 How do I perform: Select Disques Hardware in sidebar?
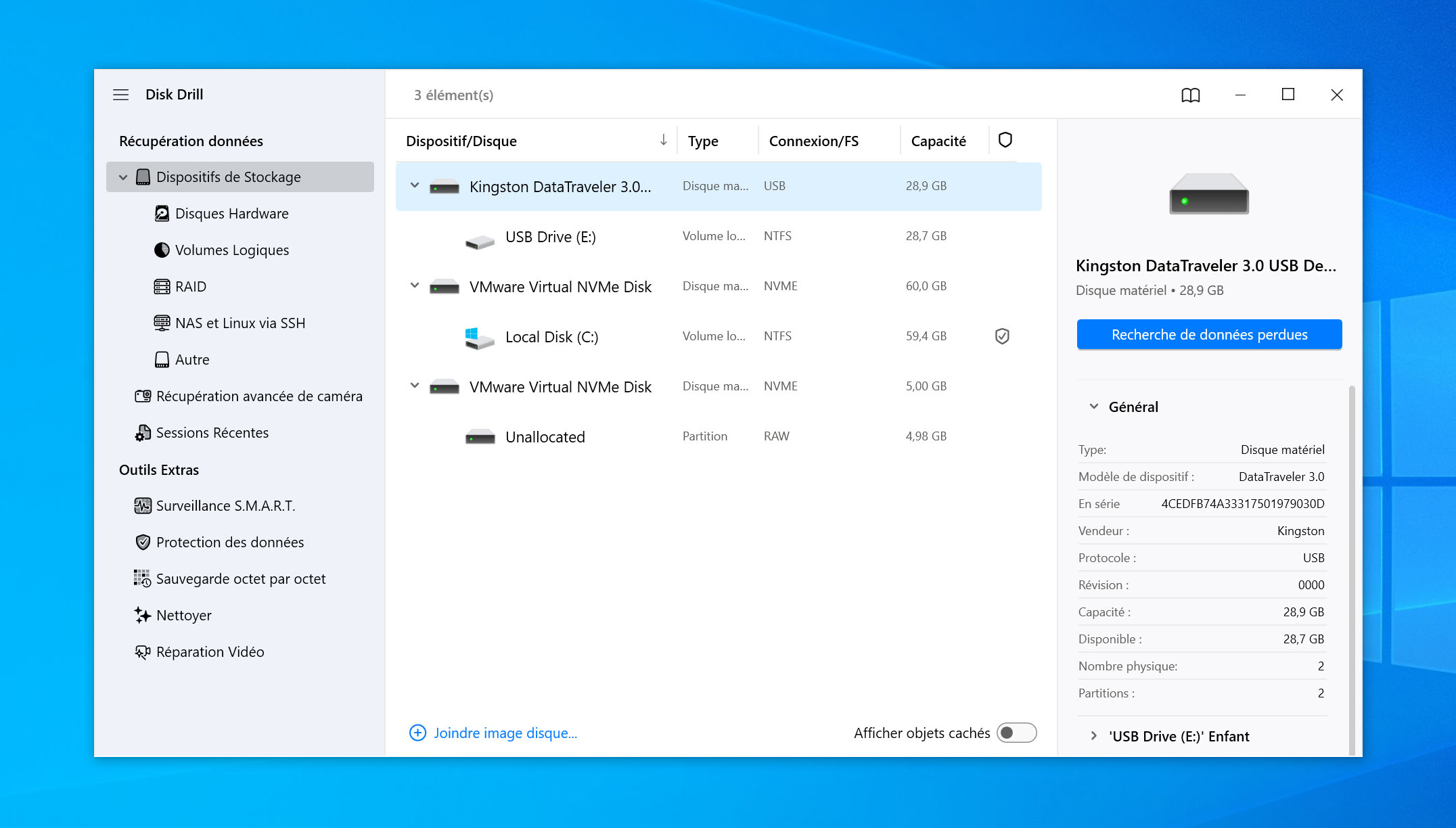pos(231,214)
